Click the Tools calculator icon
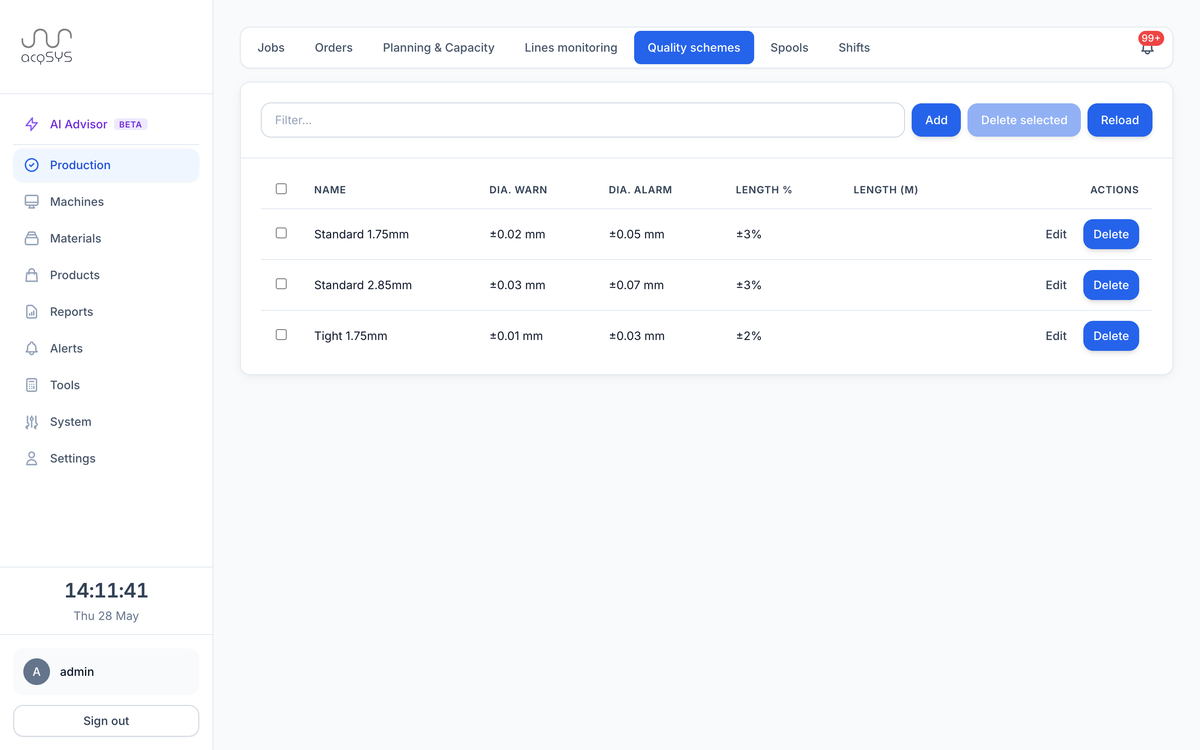Image resolution: width=1200 pixels, height=750 pixels. coord(32,385)
